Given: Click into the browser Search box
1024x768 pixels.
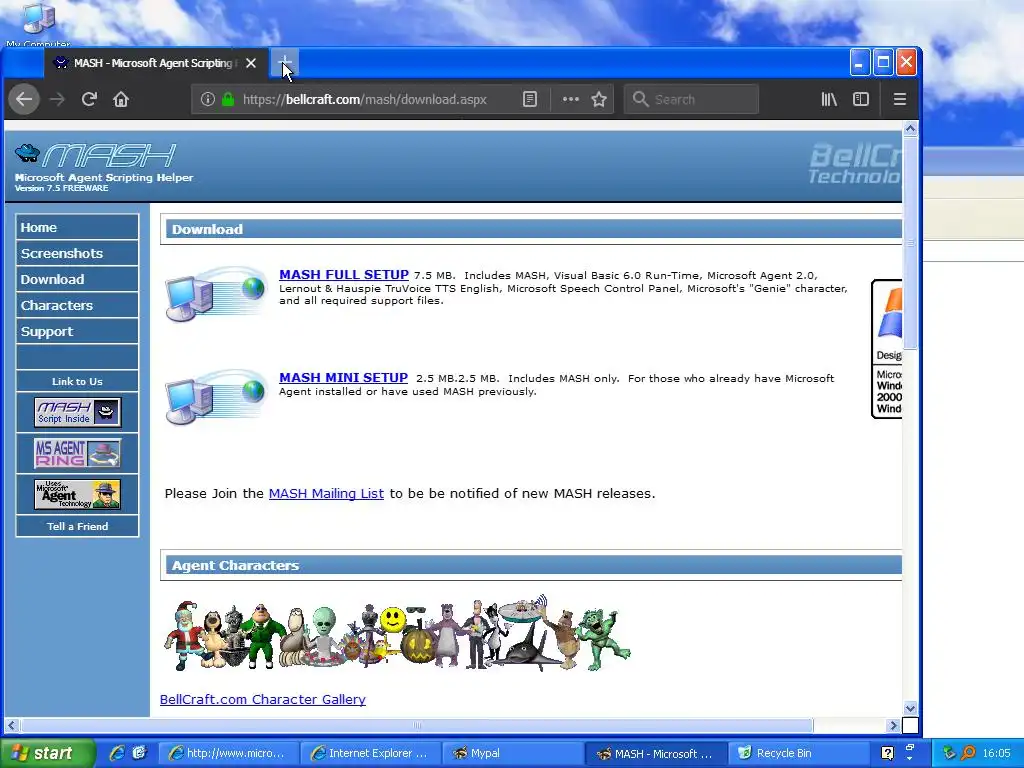Looking at the screenshot, I should point(691,99).
